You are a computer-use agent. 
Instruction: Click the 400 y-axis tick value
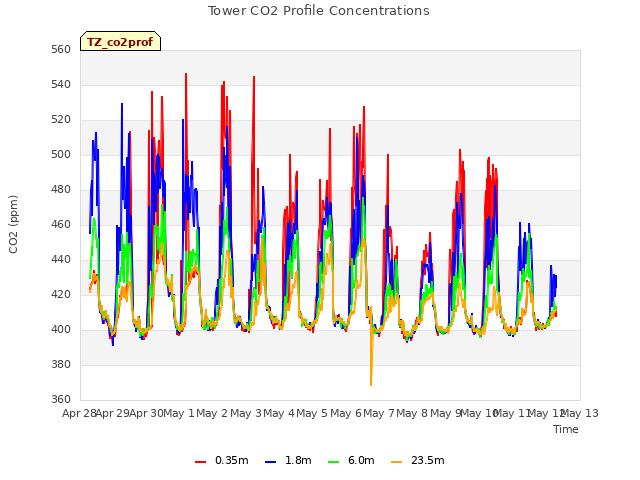pos(61,330)
